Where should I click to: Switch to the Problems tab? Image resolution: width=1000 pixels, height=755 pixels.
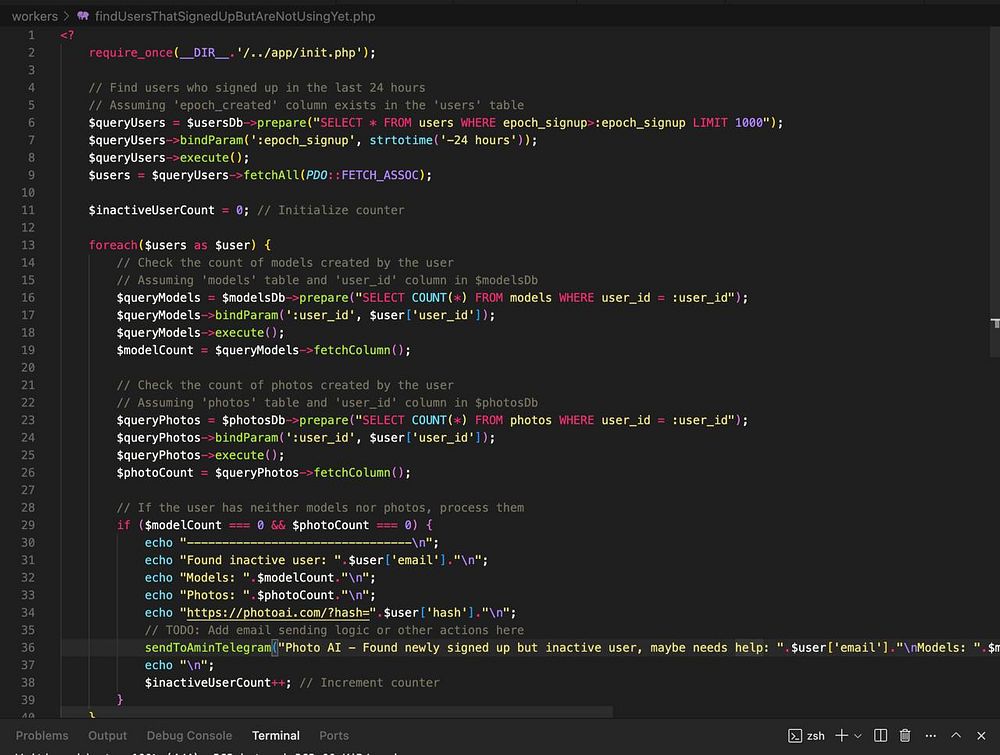(42, 736)
